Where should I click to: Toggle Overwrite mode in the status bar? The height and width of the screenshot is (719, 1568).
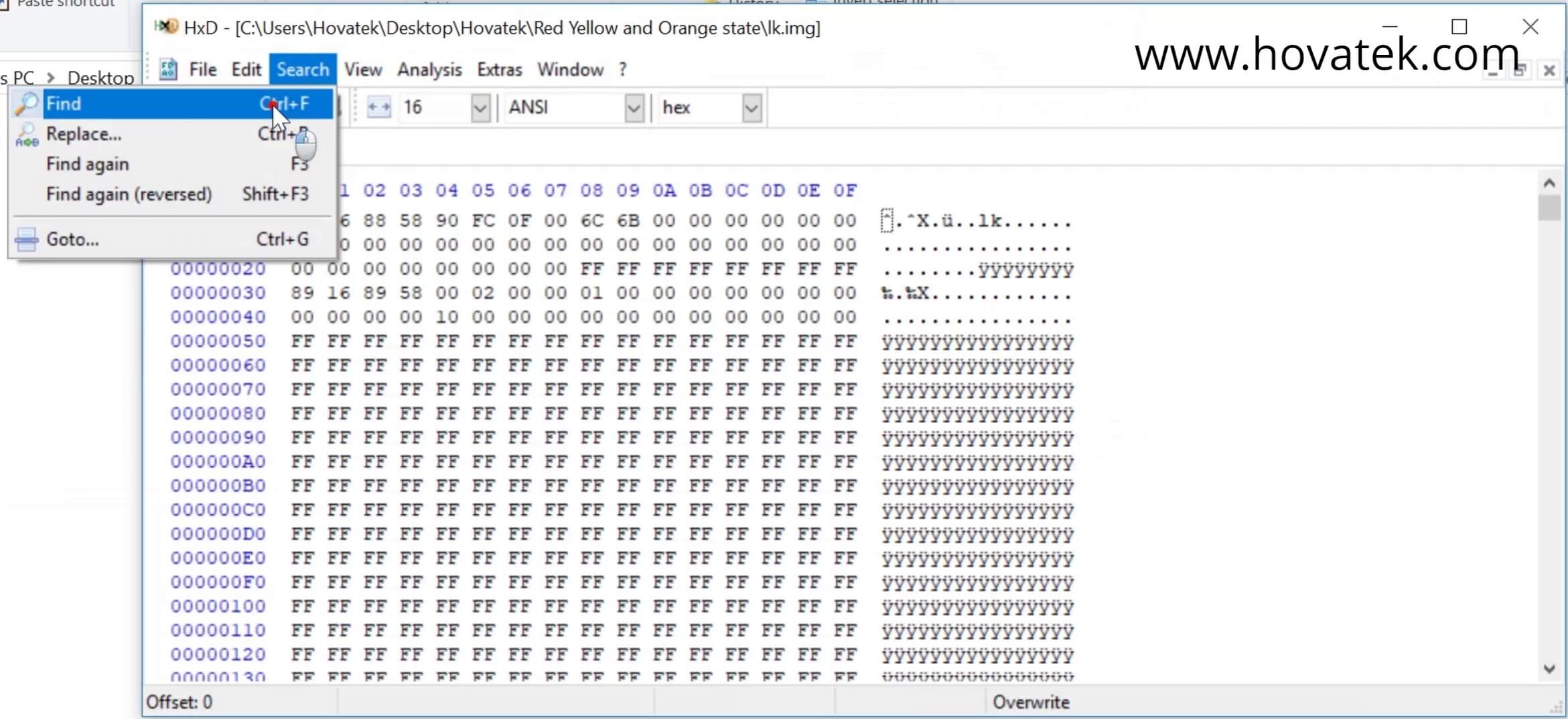[x=1031, y=702]
